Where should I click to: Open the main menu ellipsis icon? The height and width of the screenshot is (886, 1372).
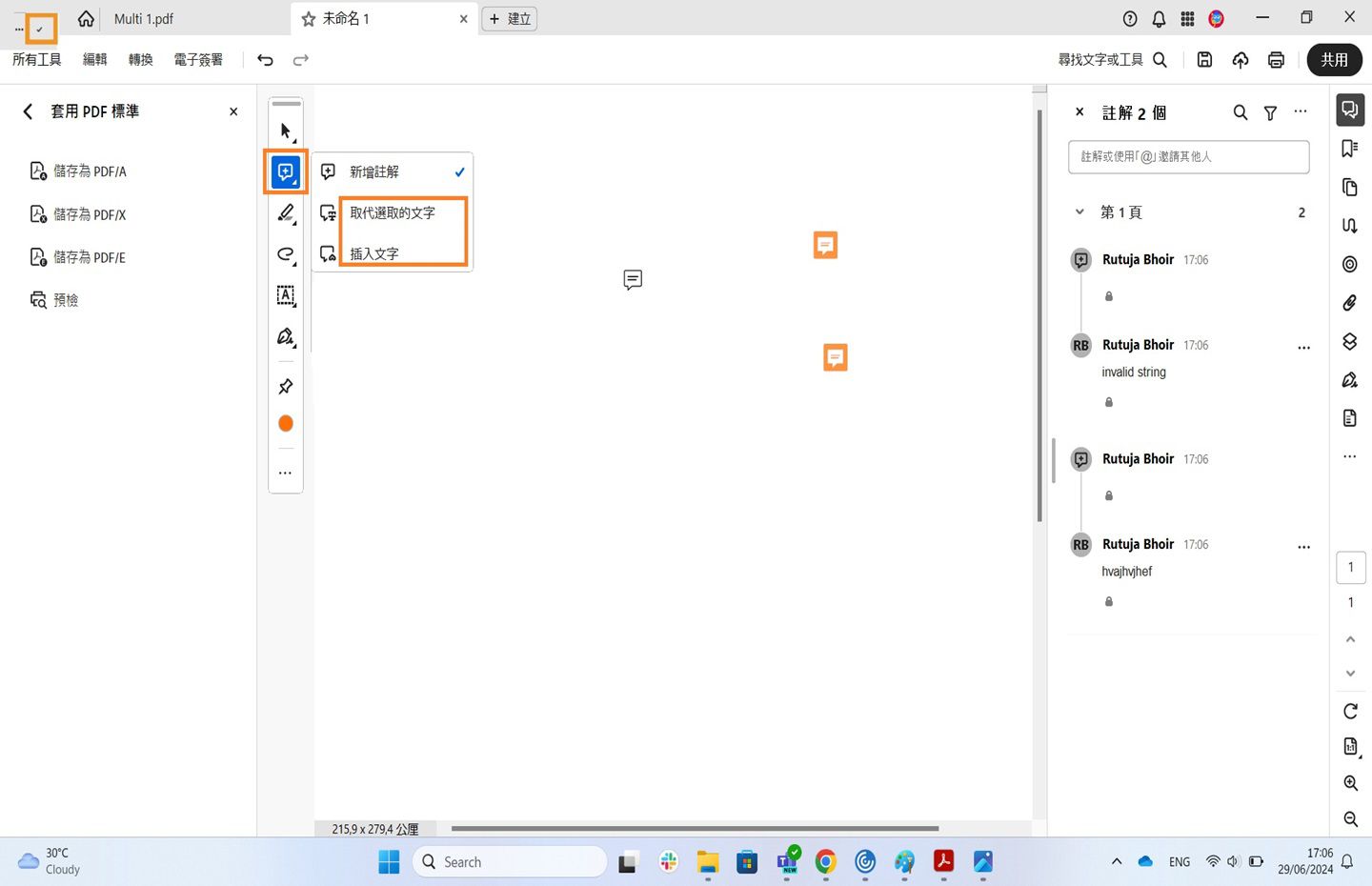[x=19, y=30]
